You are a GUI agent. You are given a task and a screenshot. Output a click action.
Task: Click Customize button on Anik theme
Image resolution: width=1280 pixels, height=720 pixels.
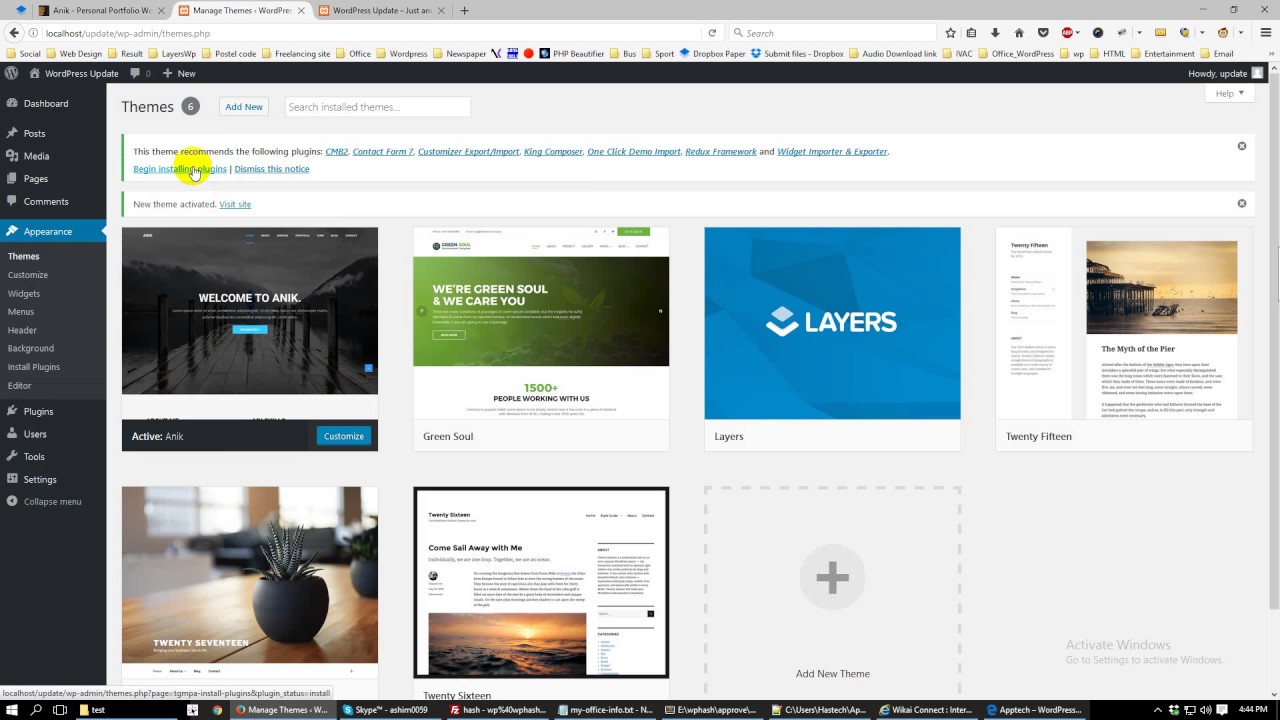pyautogui.click(x=344, y=436)
